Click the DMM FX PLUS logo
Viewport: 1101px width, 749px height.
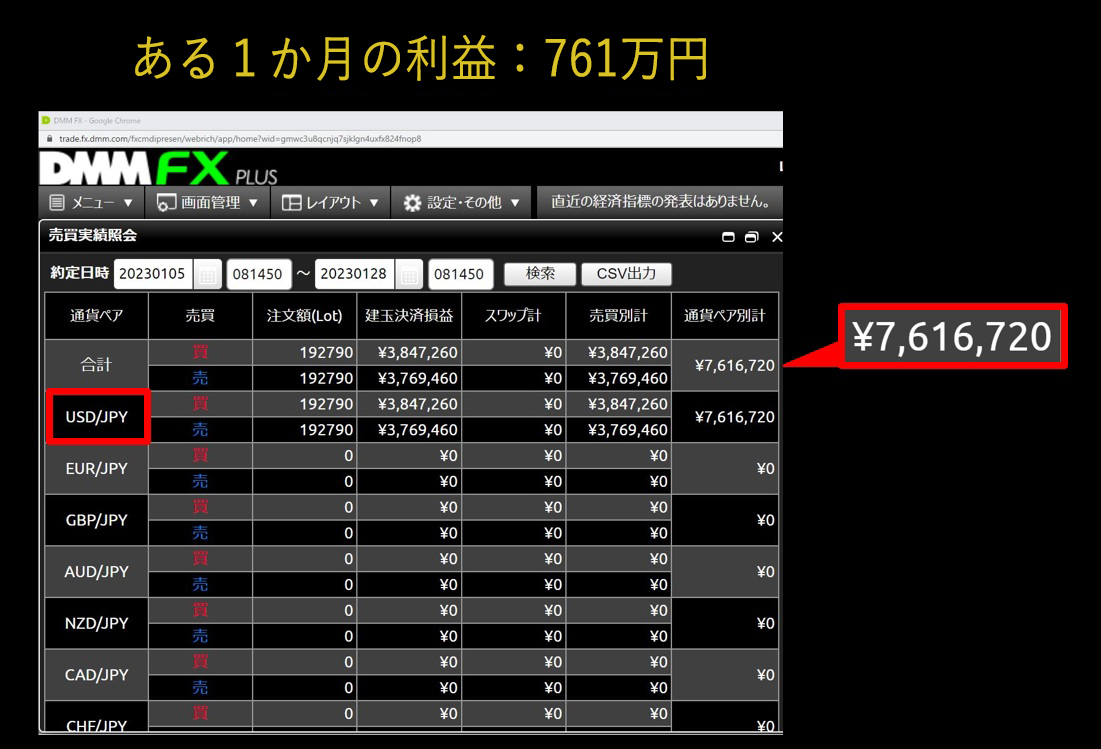click(158, 168)
